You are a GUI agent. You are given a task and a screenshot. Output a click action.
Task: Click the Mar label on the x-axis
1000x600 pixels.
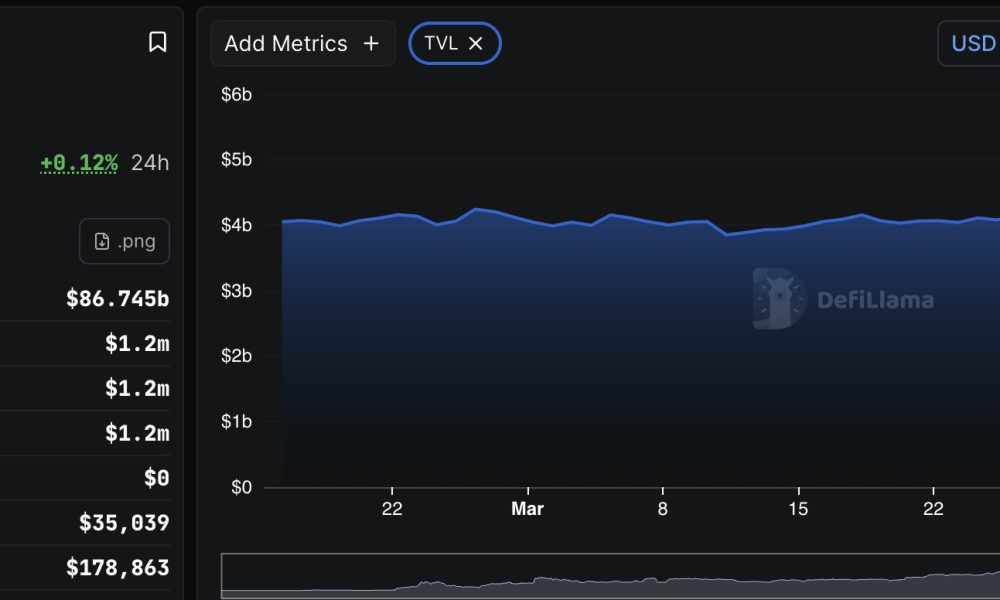[527, 508]
